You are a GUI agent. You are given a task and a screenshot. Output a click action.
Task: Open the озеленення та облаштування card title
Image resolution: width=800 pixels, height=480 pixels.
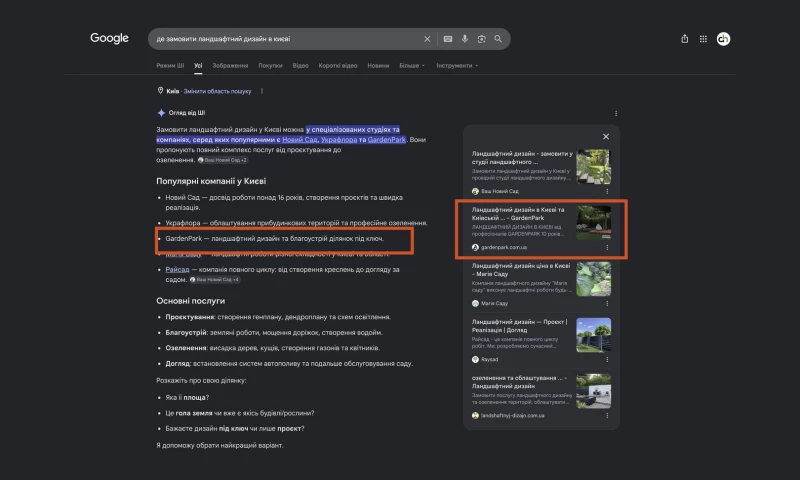pos(519,382)
